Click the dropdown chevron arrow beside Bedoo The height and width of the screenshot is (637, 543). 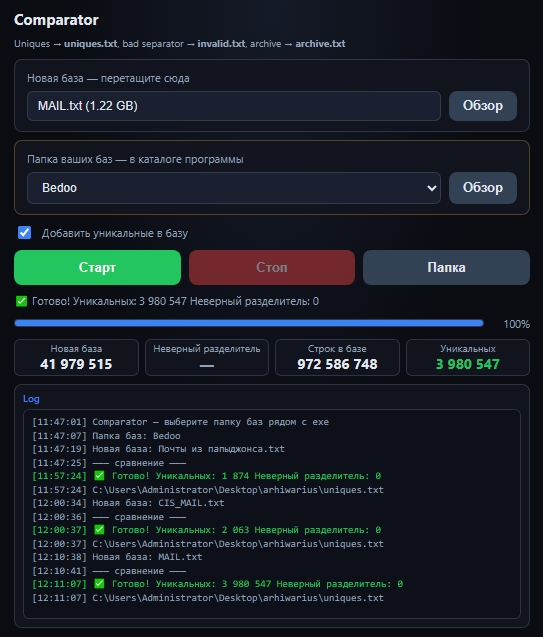click(431, 188)
